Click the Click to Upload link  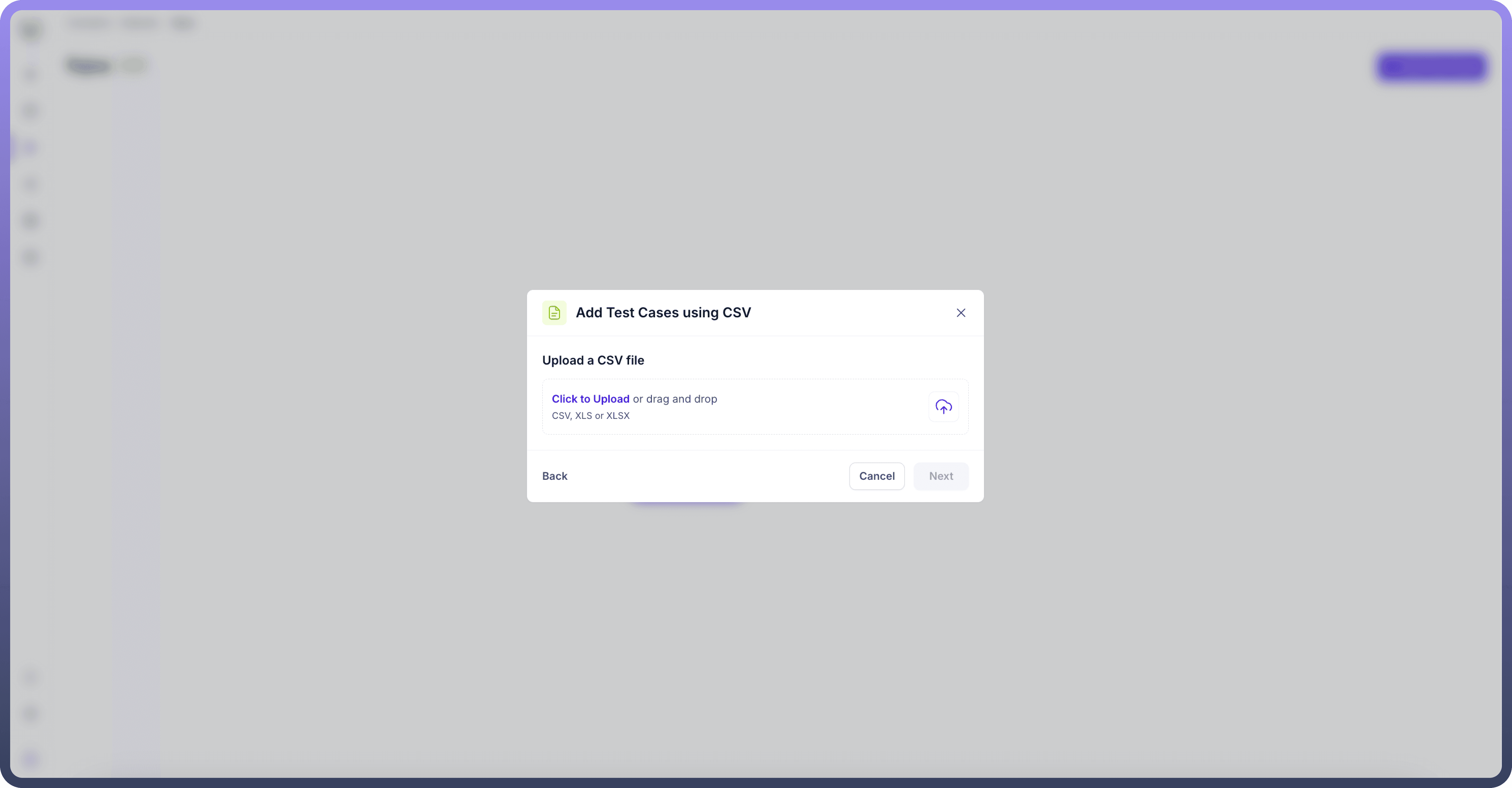tap(590, 399)
